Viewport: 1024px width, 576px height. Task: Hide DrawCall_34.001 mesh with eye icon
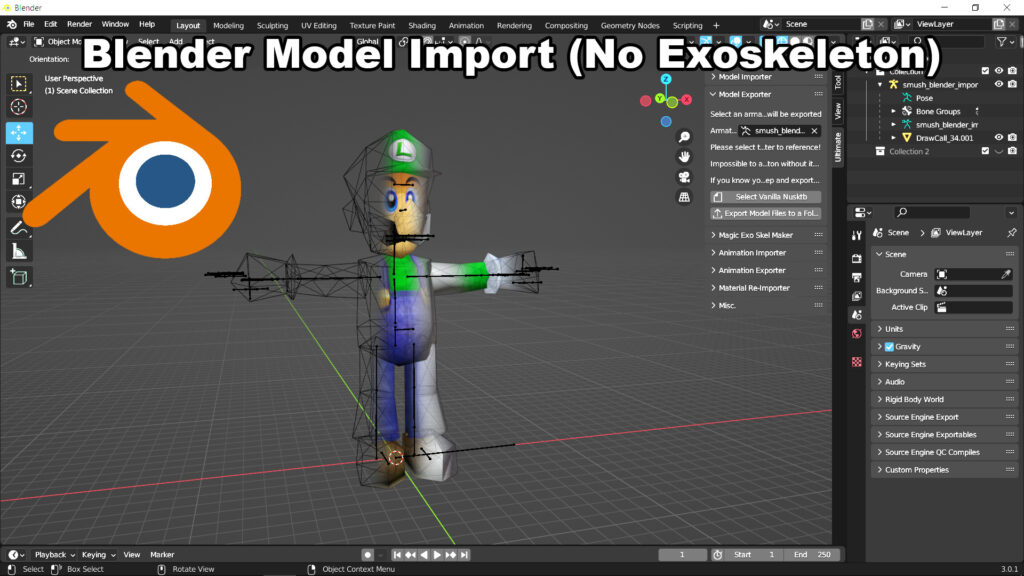point(999,138)
